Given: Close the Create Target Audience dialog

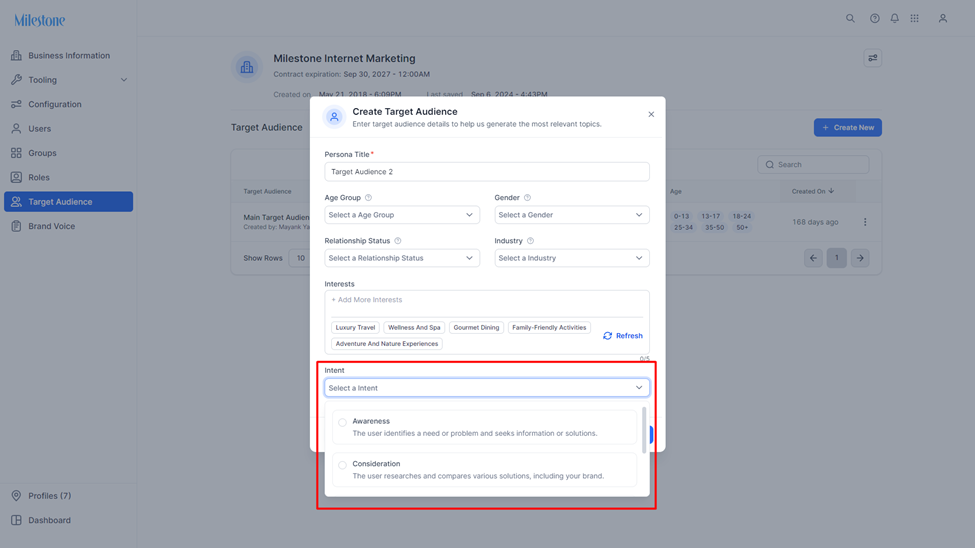Looking at the screenshot, I should pos(651,114).
